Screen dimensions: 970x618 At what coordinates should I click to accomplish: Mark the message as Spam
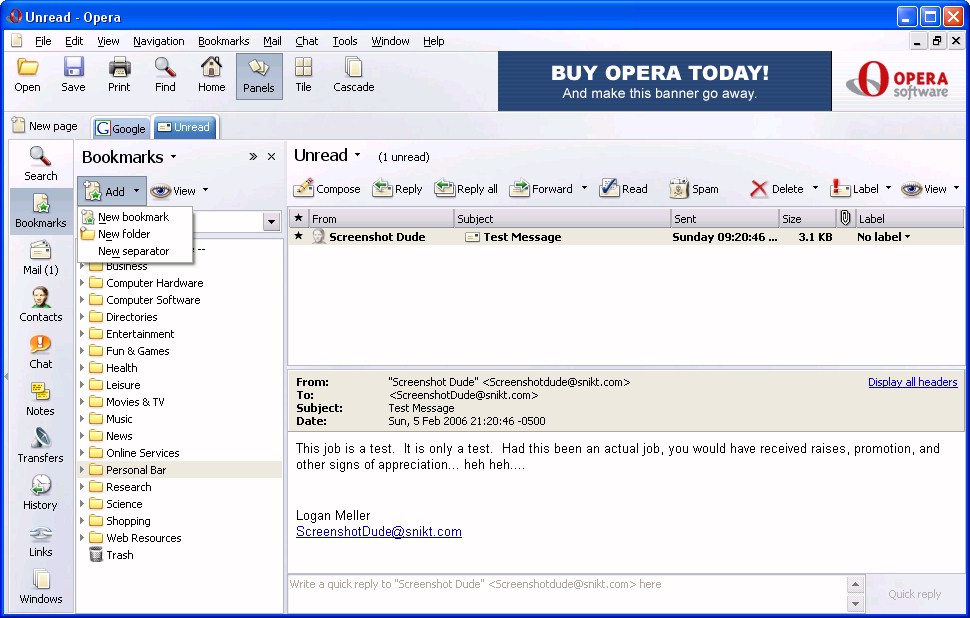tap(693, 189)
